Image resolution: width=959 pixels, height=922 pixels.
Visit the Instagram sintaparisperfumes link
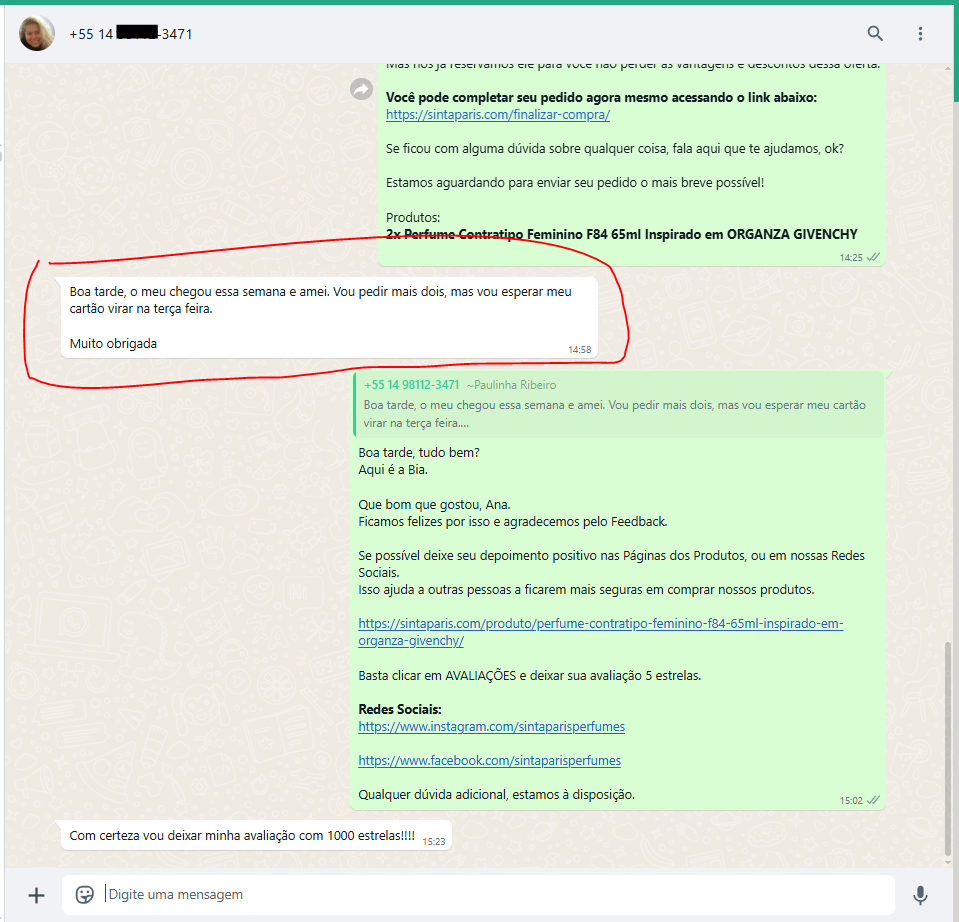click(x=491, y=726)
